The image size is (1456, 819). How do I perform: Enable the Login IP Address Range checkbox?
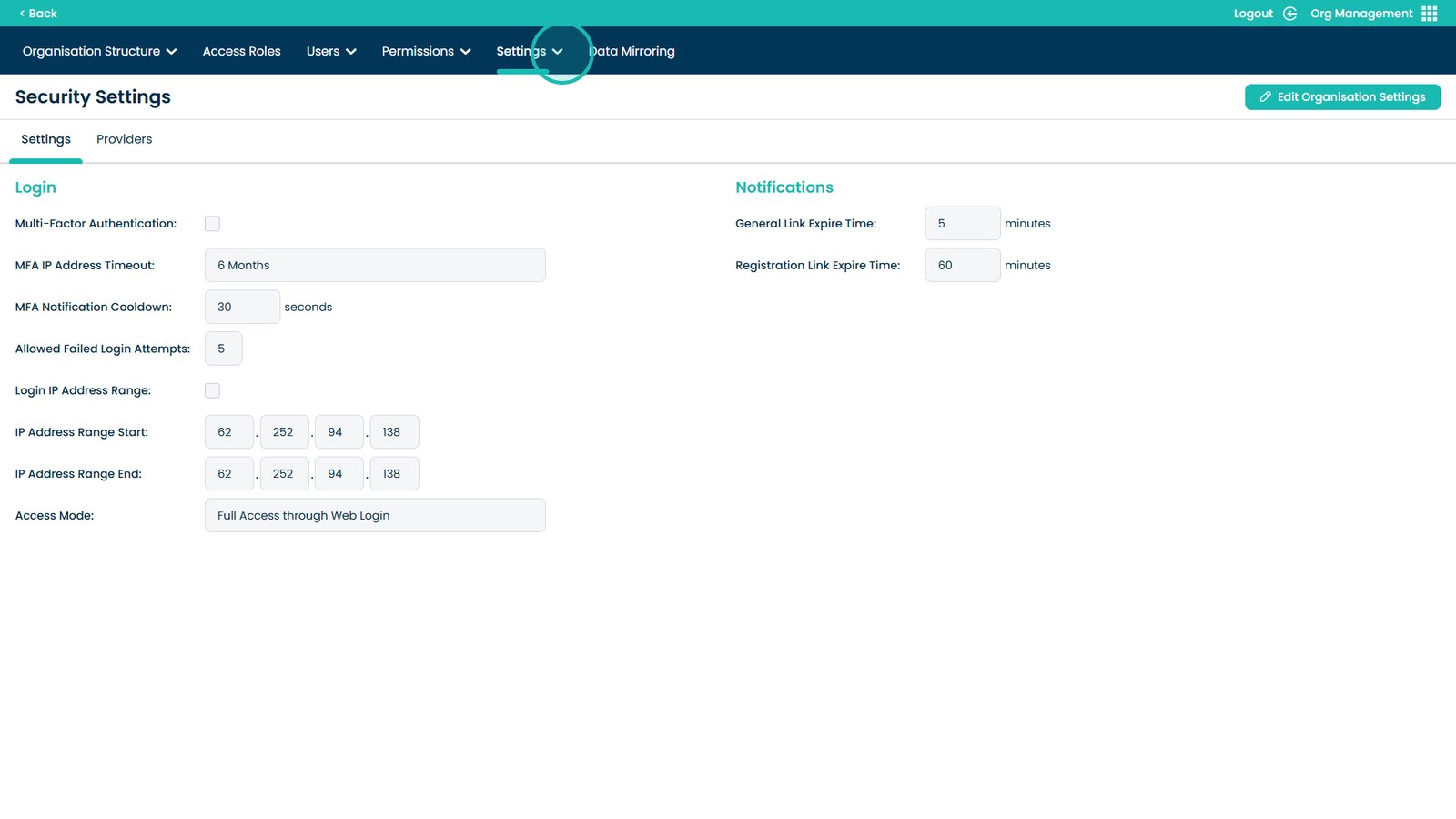click(212, 391)
